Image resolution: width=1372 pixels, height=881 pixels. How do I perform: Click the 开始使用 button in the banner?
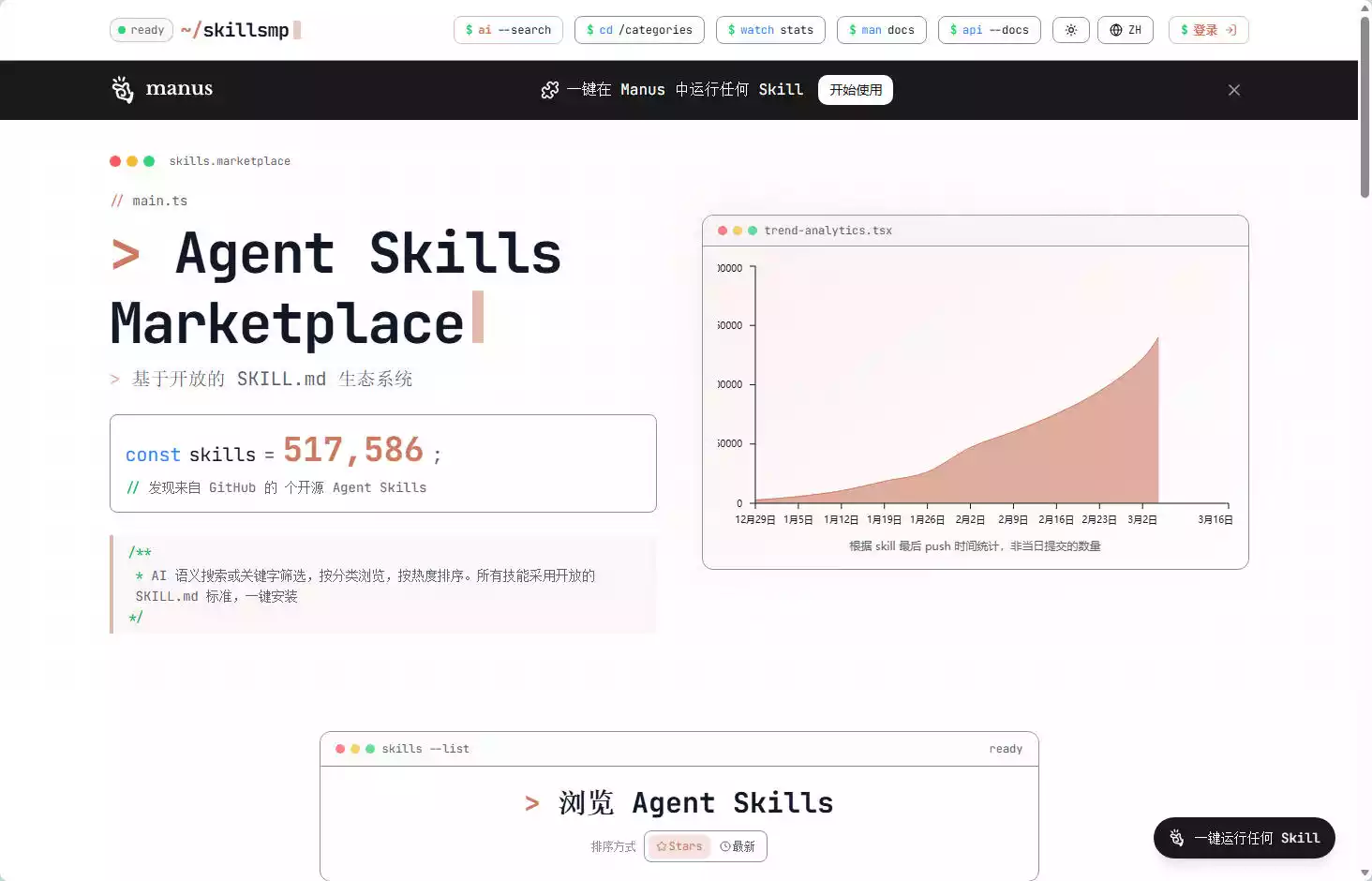[x=856, y=90]
